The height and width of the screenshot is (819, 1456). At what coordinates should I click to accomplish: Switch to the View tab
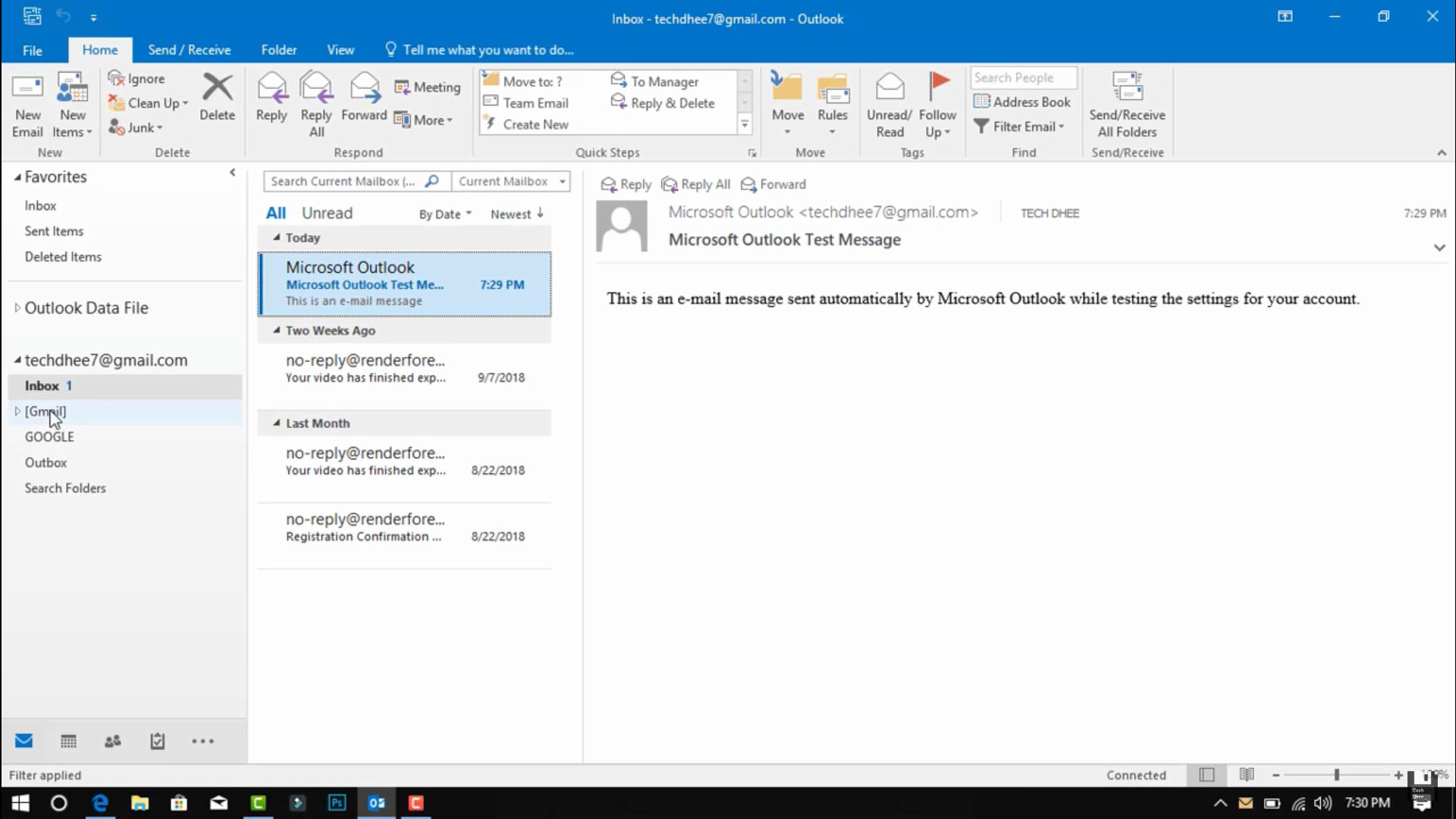(340, 50)
